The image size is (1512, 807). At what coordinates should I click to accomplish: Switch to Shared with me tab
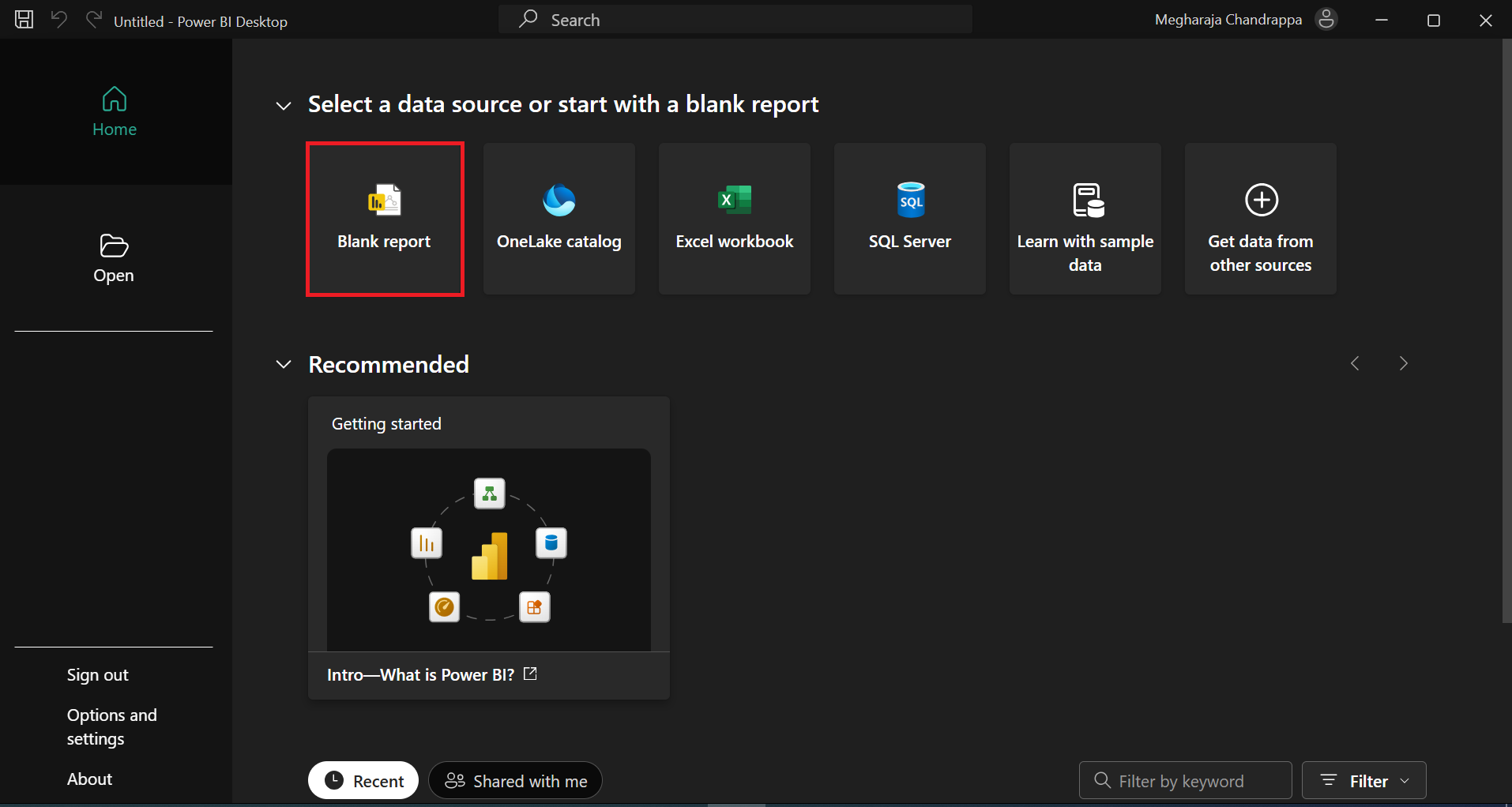[x=515, y=781]
